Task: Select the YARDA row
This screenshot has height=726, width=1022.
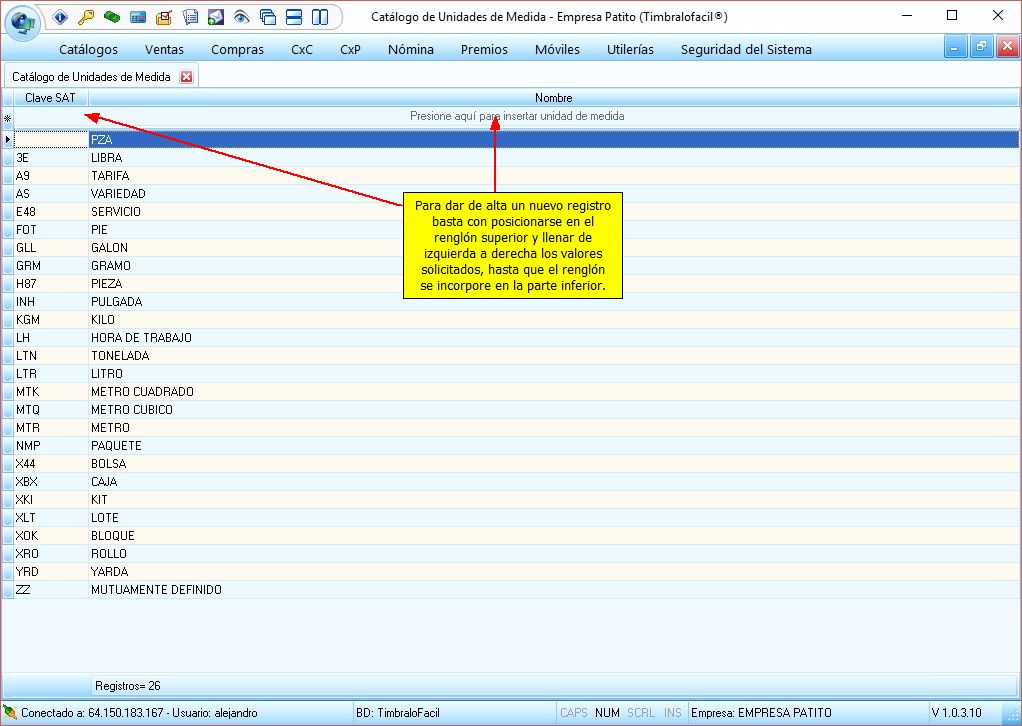Action: tap(510, 572)
